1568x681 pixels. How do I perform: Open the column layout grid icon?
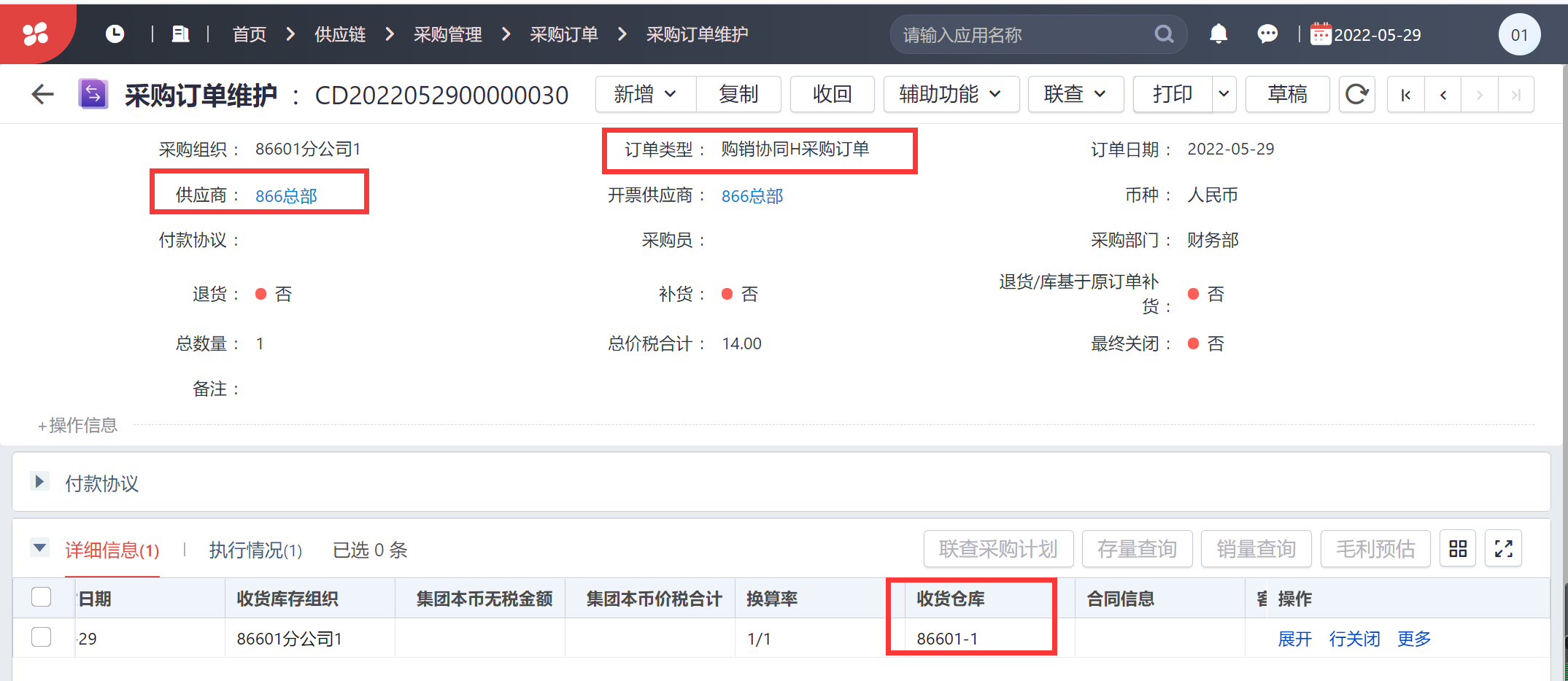1458,548
